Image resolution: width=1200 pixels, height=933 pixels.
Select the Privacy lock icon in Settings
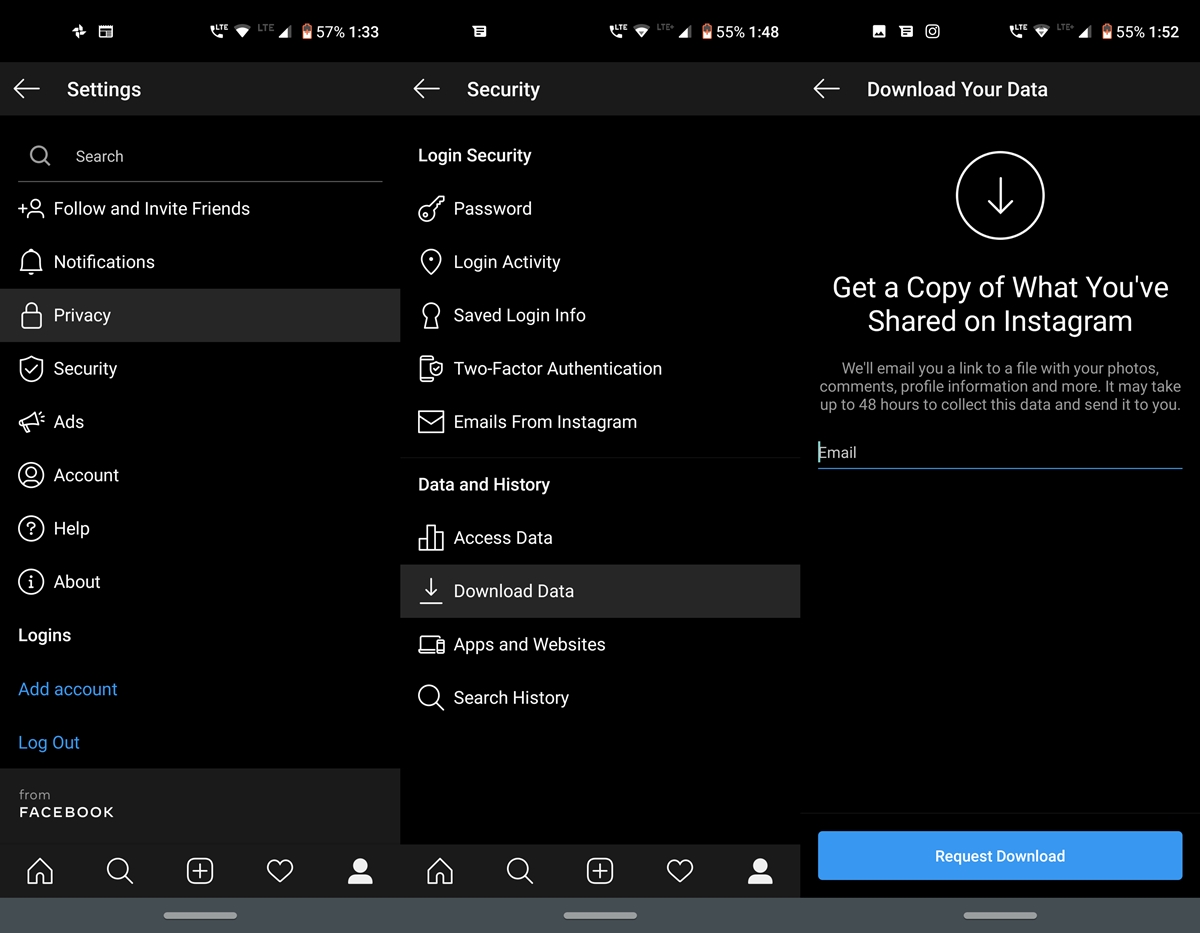31,315
